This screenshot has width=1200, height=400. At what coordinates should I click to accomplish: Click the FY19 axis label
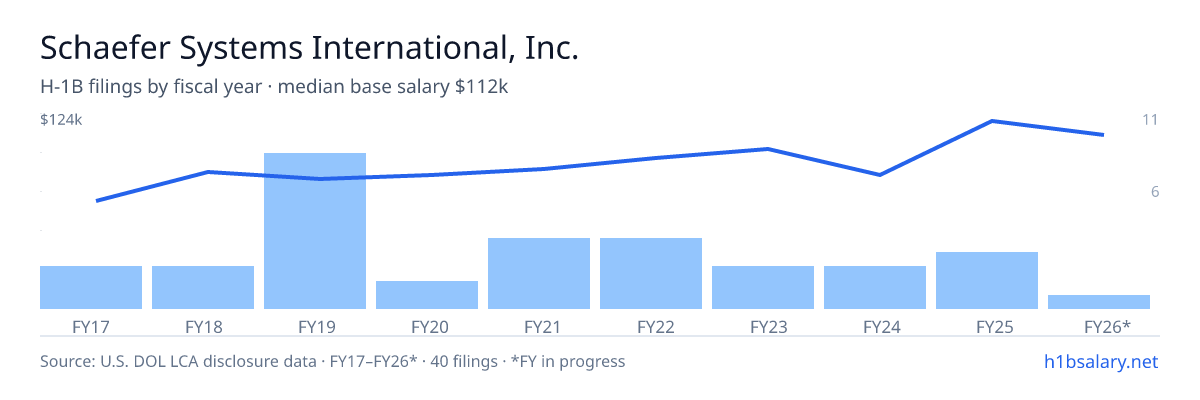(x=315, y=326)
